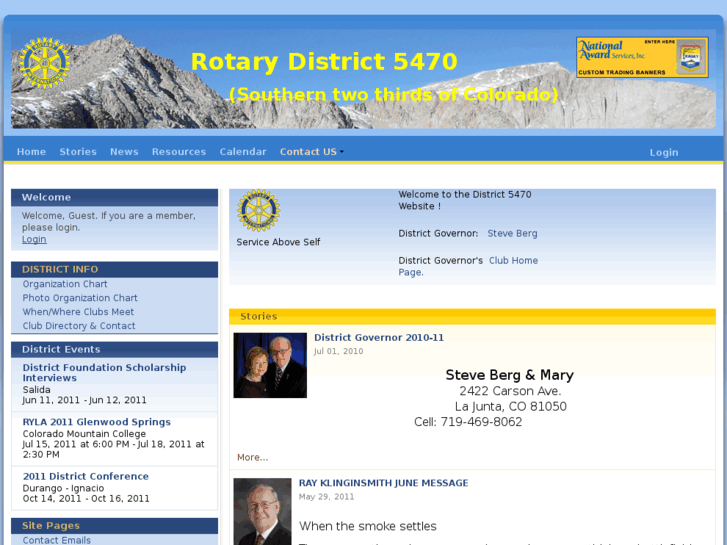Click the 'Jul 01, 2010' story date

[338, 351]
